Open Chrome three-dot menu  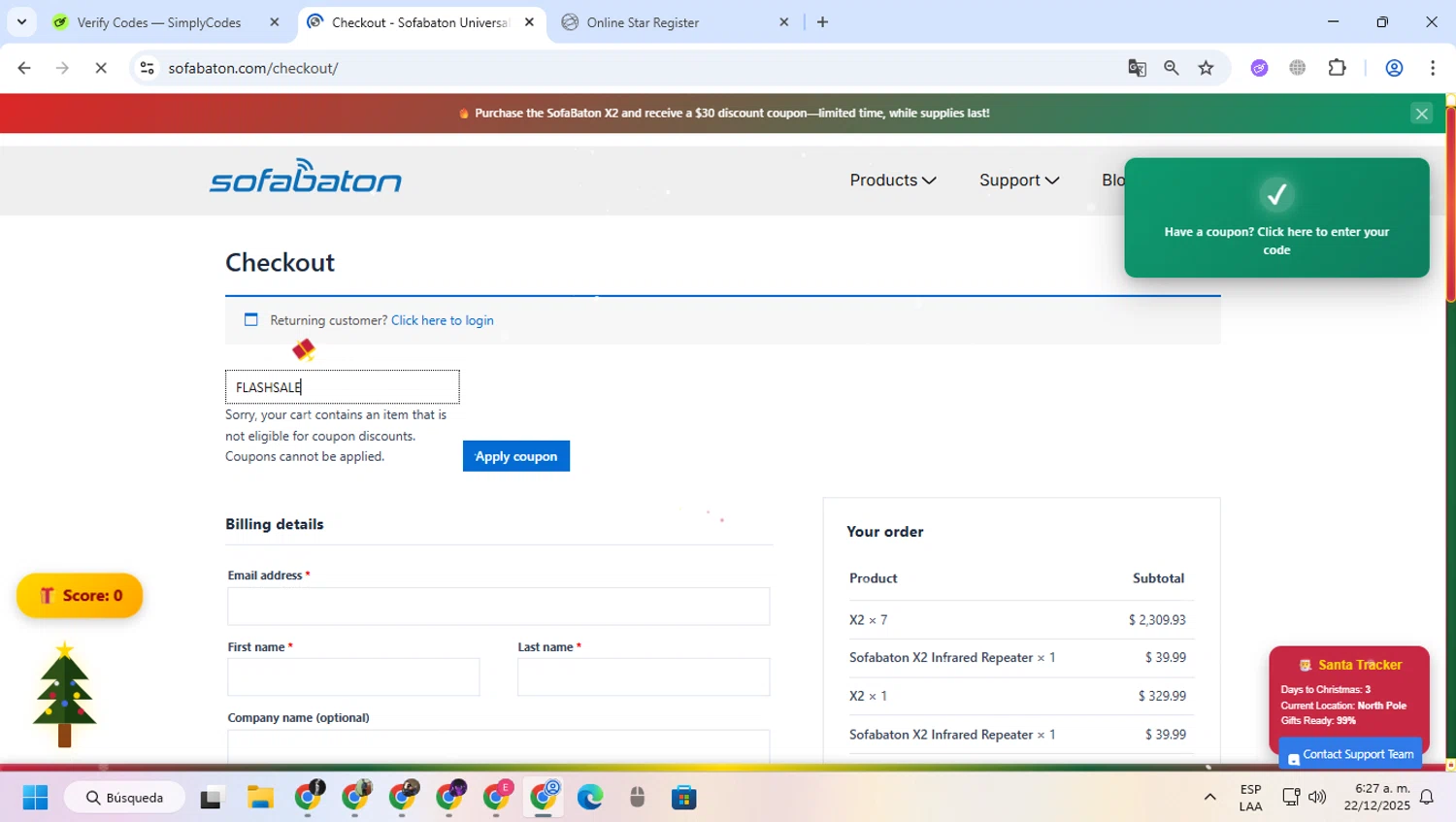(x=1433, y=68)
